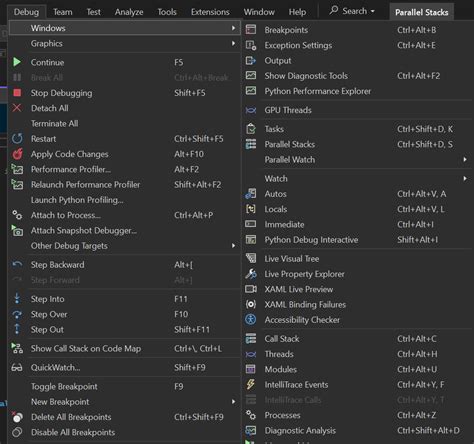
Task: Click the Restart circular arrow icon
Action: (x=17, y=138)
